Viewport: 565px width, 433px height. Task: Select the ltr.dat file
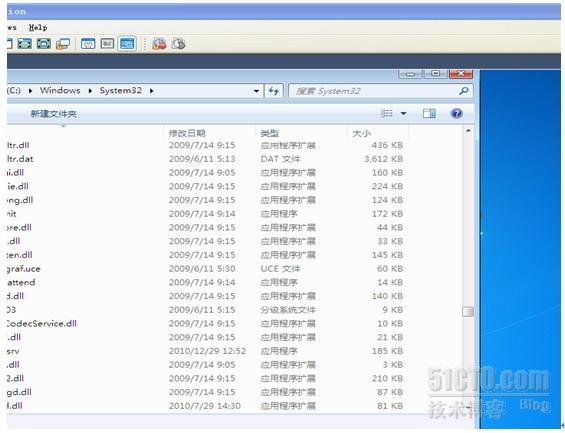20,159
